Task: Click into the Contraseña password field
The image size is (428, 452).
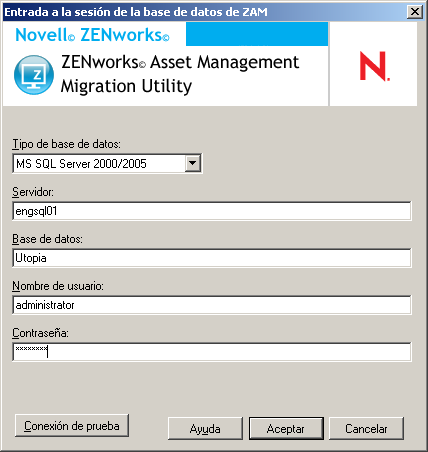Action: [212, 352]
